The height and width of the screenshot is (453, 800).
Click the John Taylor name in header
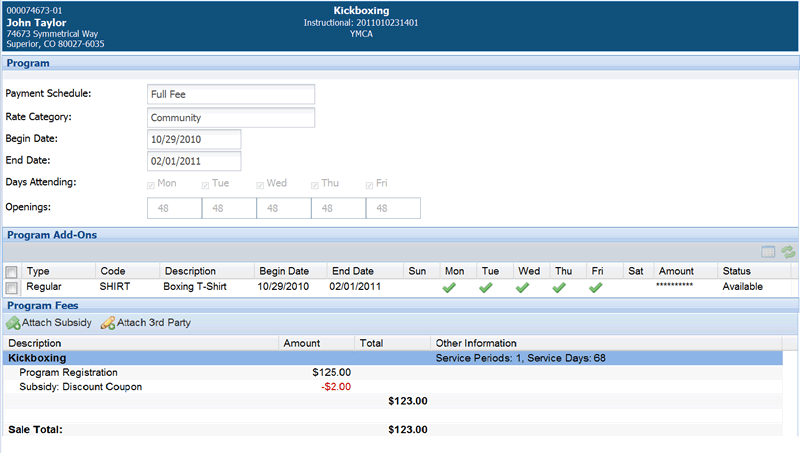tap(36, 22)
